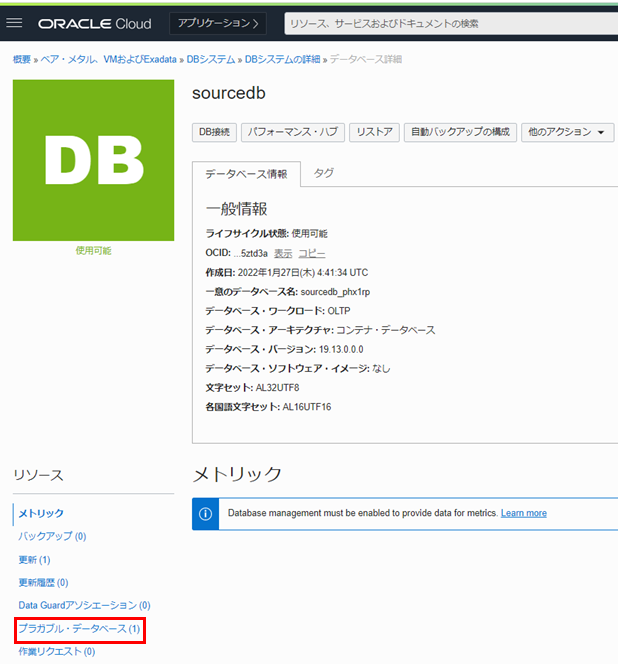Click the search resources input field
The width and height of the screenshot is (618, 664).
[x=450, y=22]
